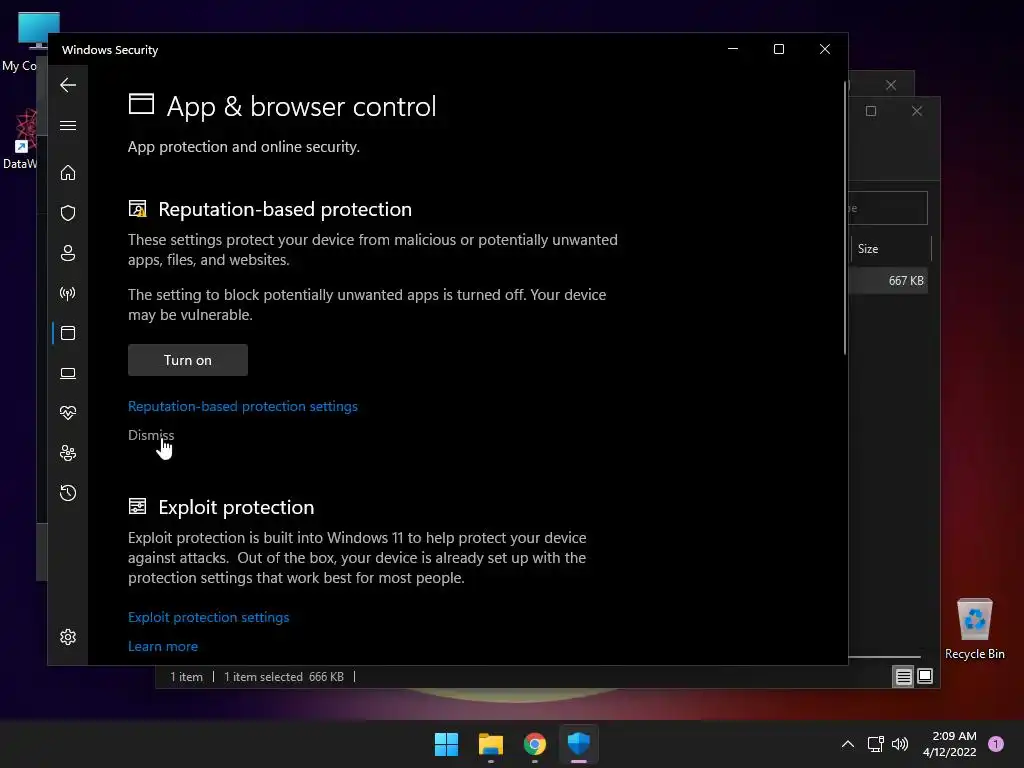Select the Recycle Bin desktop icon
The image size is (1024, 768).
click(x=974, y=629)
